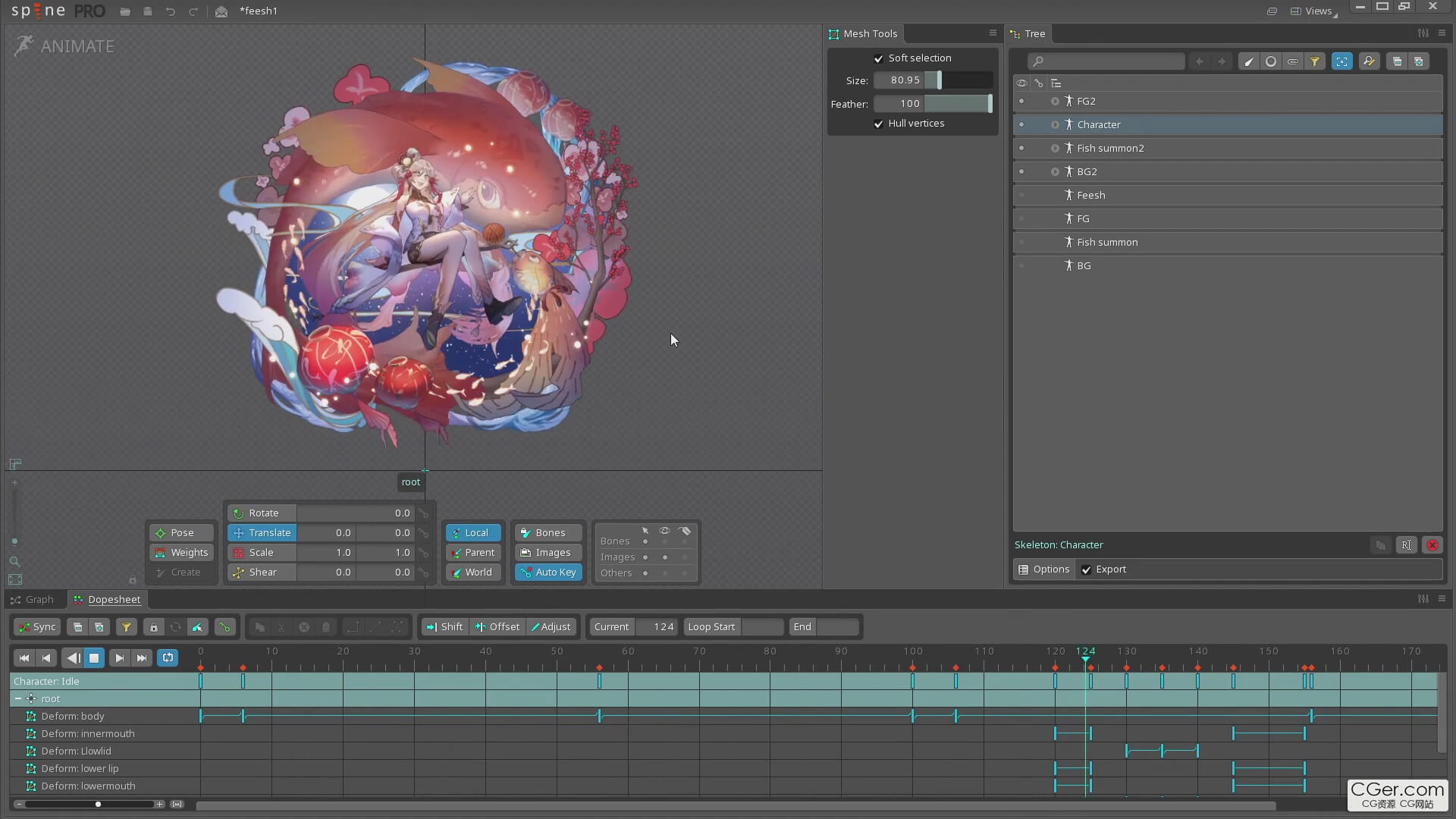Collapse root row in dopesheet
Screen dimensions: 1456x819
tap(18, 699)
